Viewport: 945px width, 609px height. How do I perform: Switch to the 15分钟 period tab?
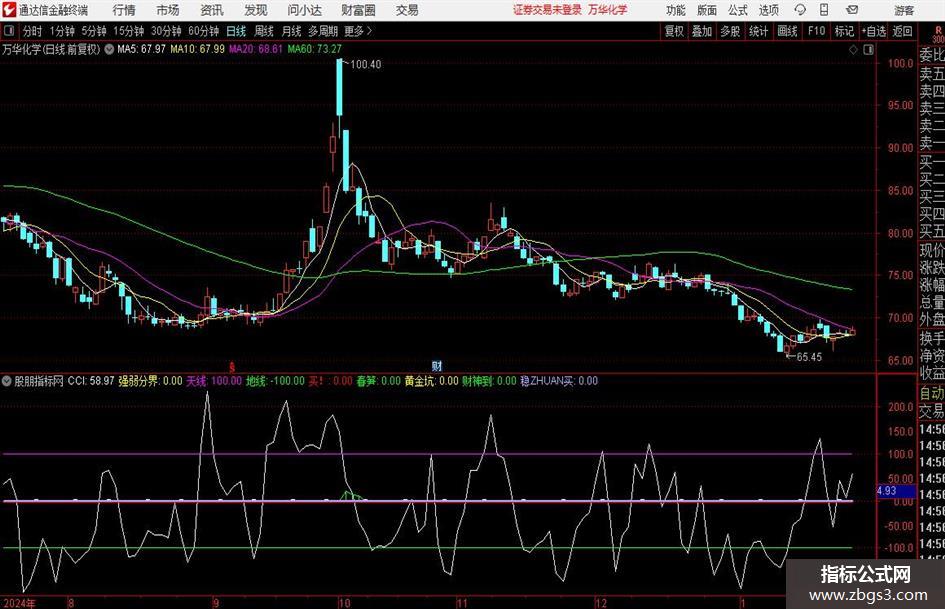(128, 31)
